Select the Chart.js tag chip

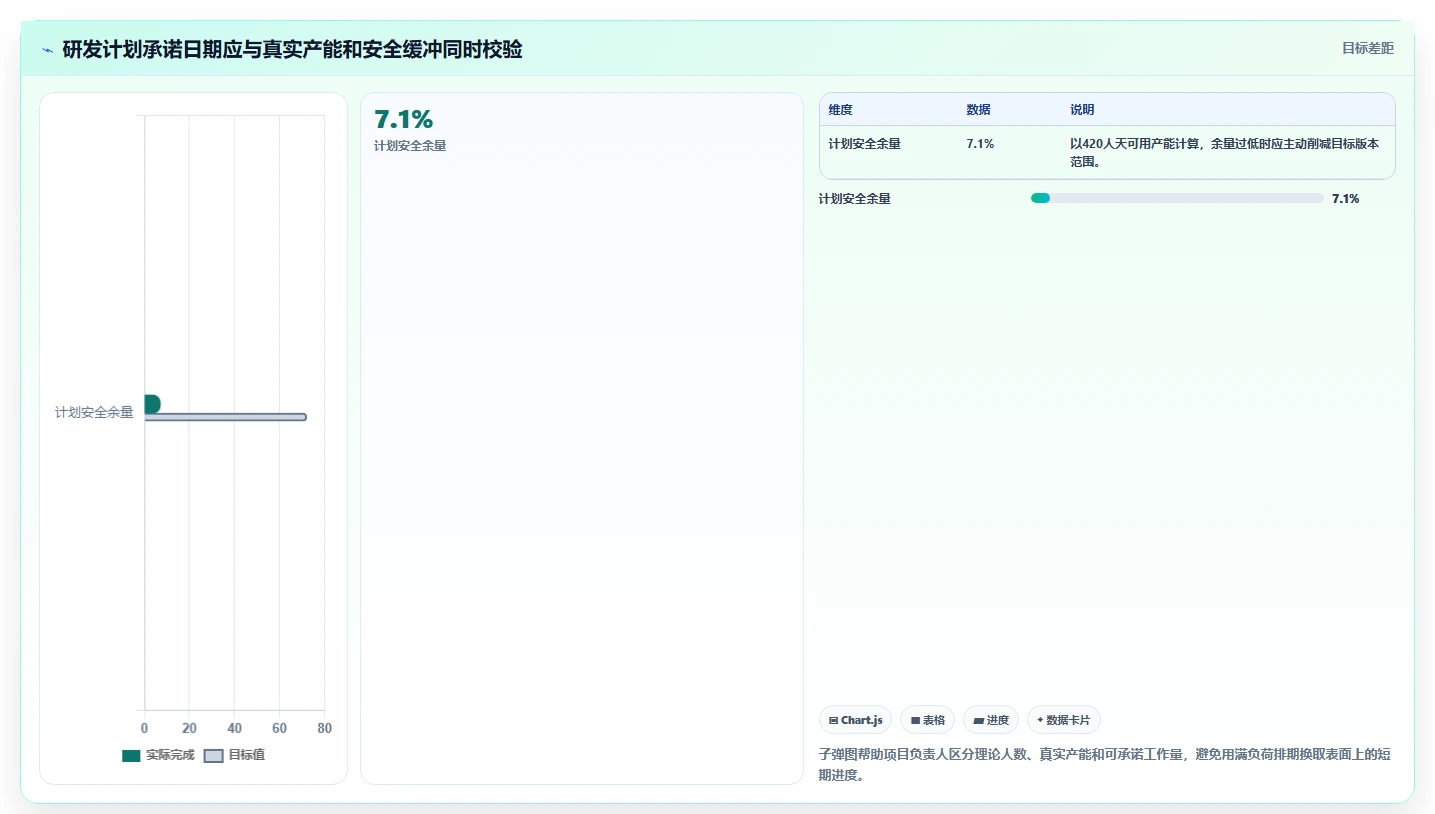click(x=855, y=720)
